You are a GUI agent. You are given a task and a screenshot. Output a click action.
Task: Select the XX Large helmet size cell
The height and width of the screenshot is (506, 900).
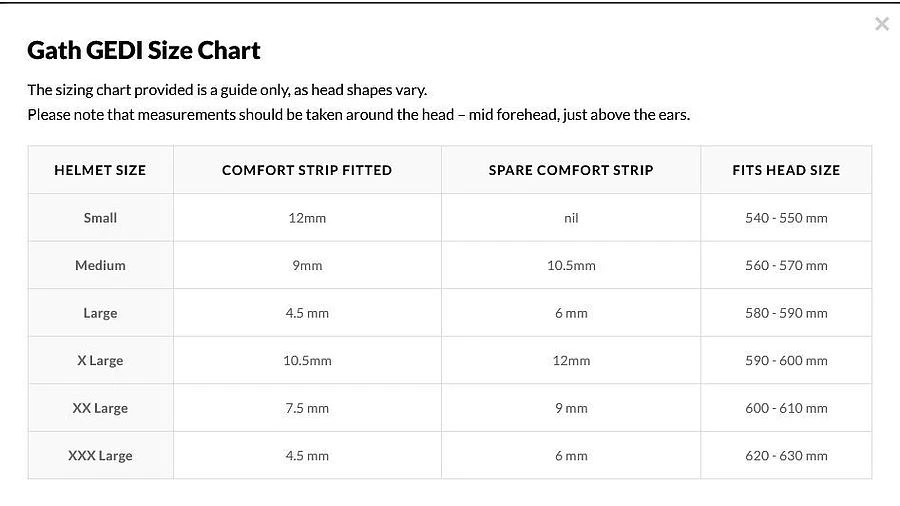tap(100, 408)
